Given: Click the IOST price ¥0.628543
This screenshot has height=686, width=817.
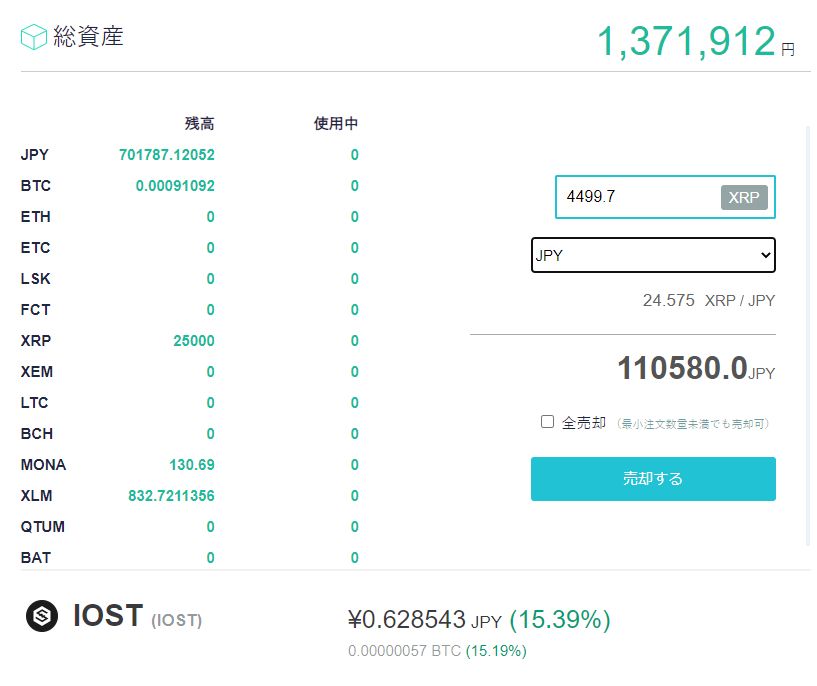Looking at the screenshot, I should click(409, 620).
